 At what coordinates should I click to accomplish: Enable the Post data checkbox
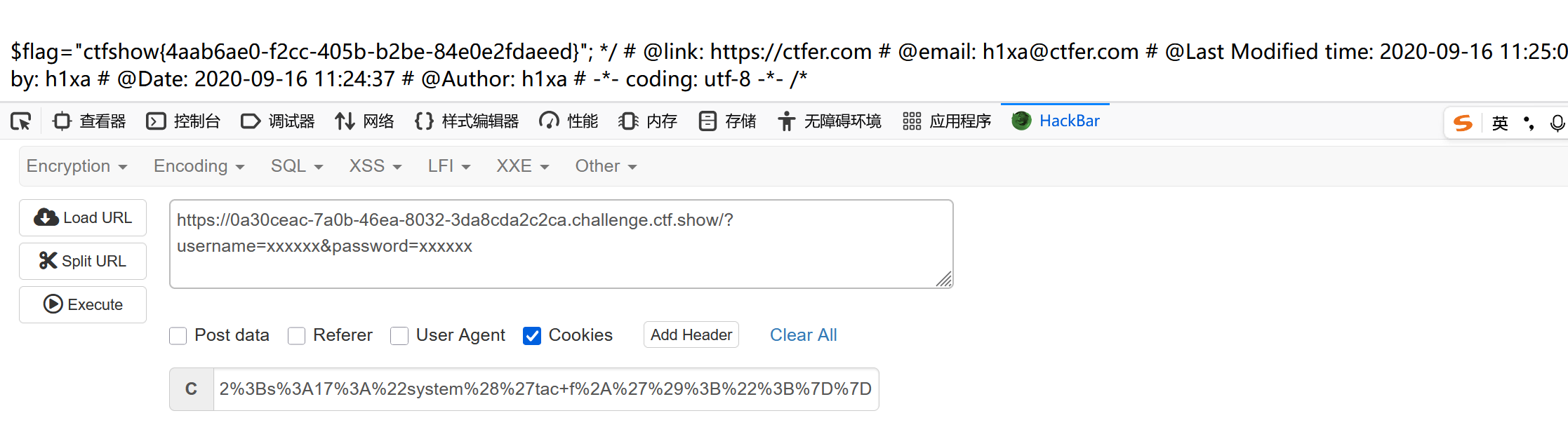click(x=178, y=336)
